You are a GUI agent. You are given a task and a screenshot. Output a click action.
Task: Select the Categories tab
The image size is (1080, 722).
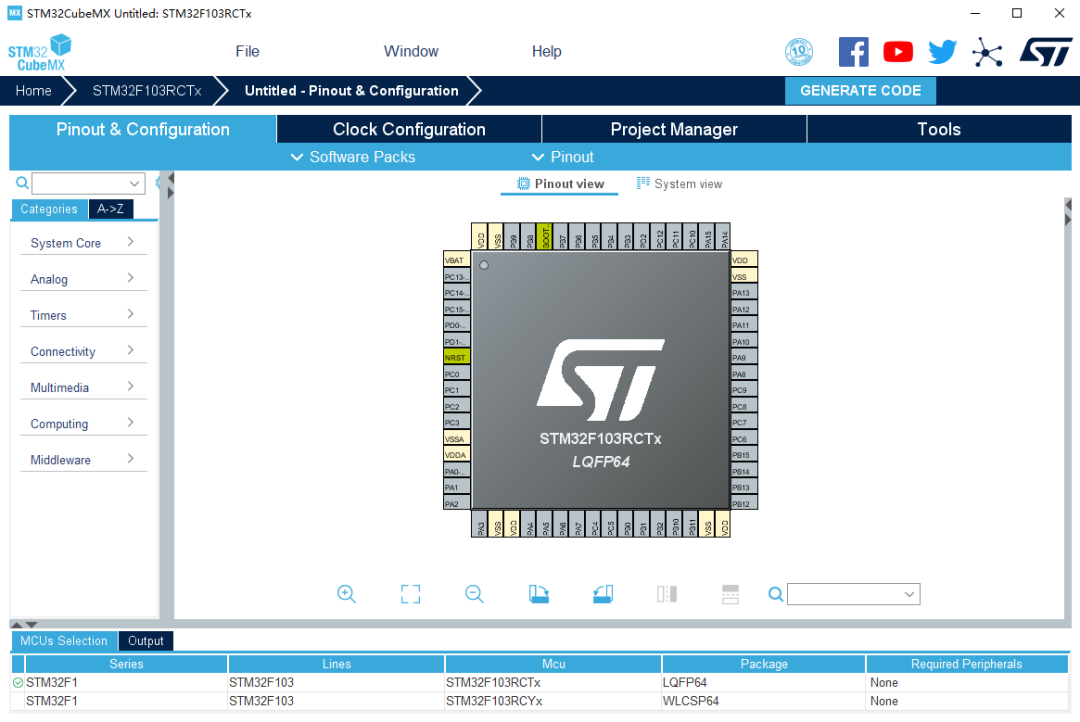[49, 209]
